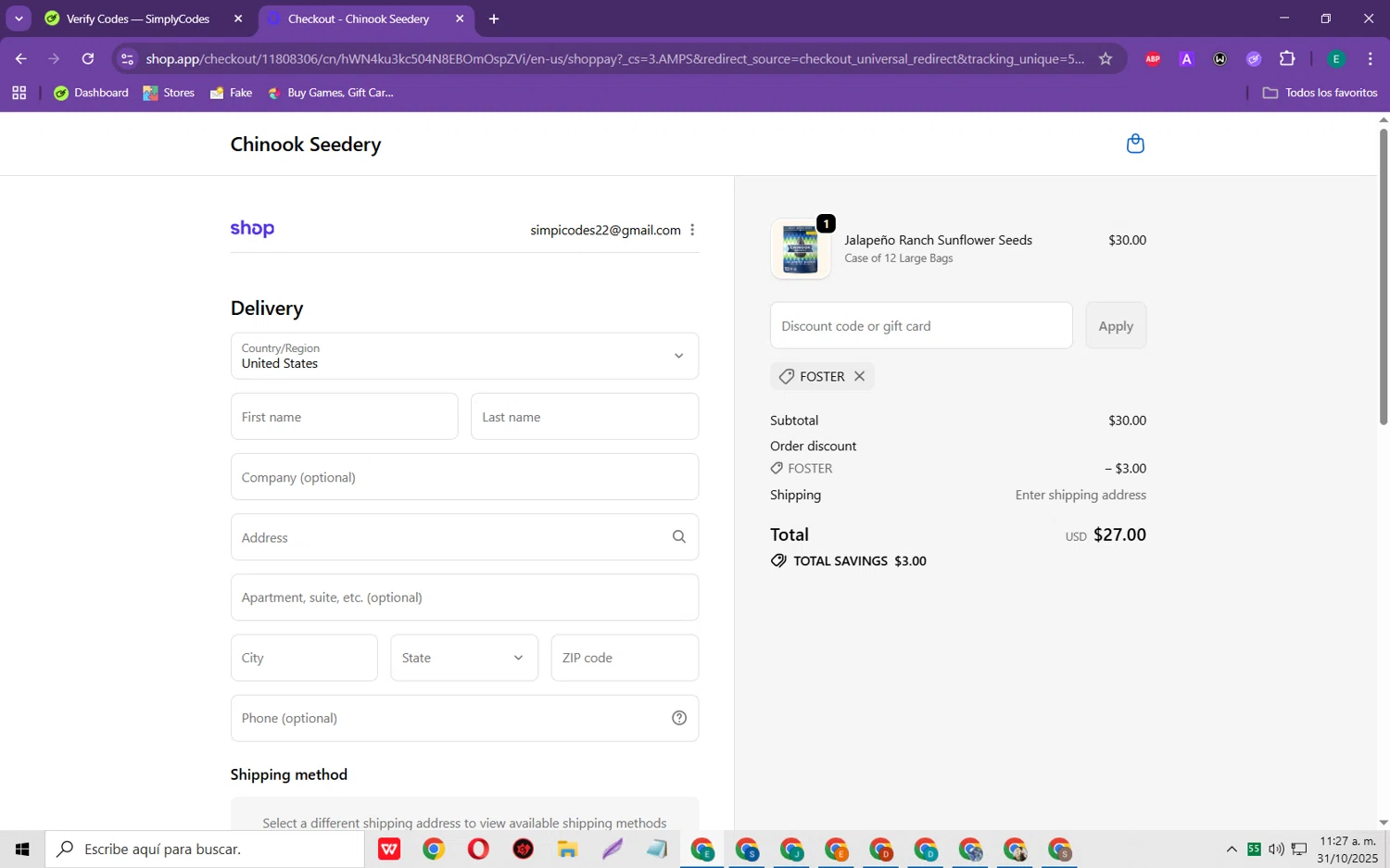The height and width of the screenshot is (868, 1390).
Task: Open the Windows Start menu
Action: (22, 849)
